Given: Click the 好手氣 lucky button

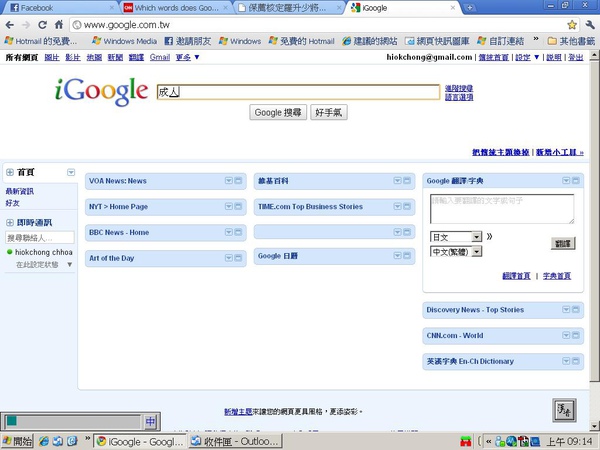Looking at the screenshot, I should click(x=329, y=112).
